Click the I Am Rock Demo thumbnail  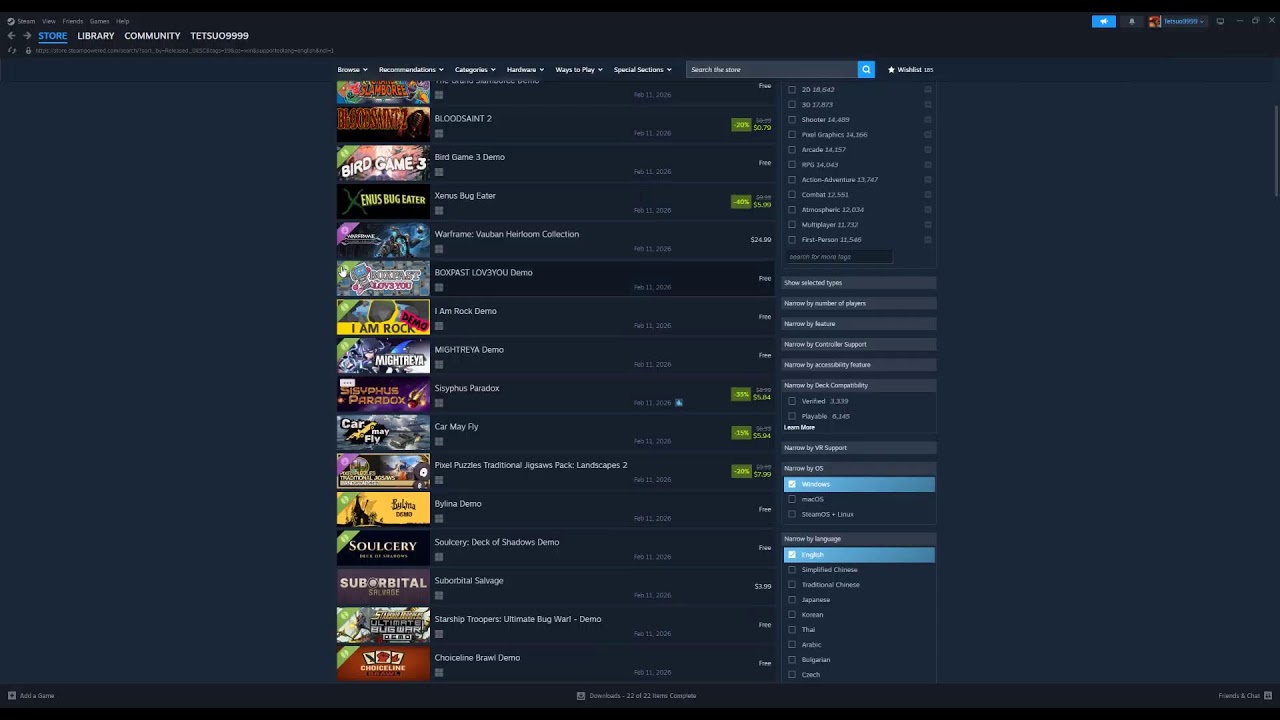pyautogui.click(x=383, y=318)
